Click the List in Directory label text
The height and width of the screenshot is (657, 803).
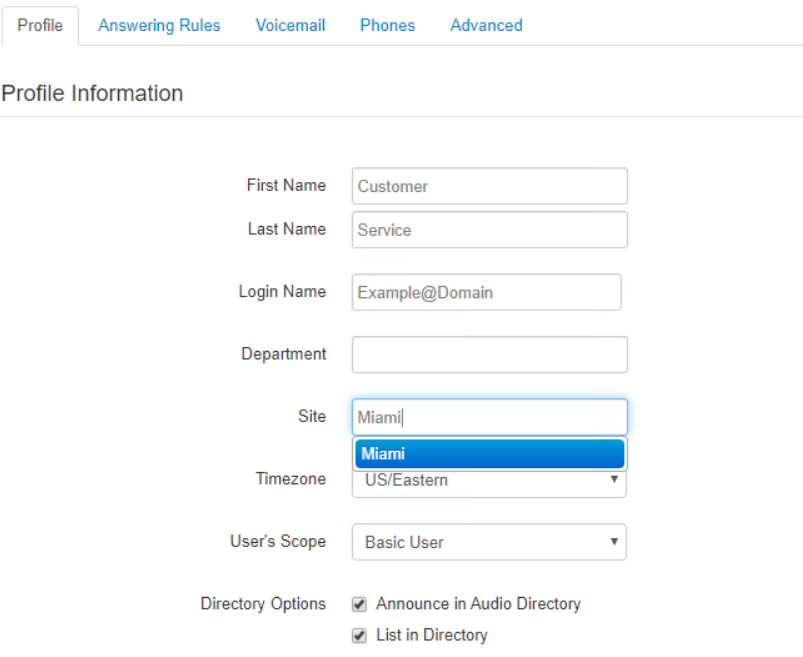[432, 635]
